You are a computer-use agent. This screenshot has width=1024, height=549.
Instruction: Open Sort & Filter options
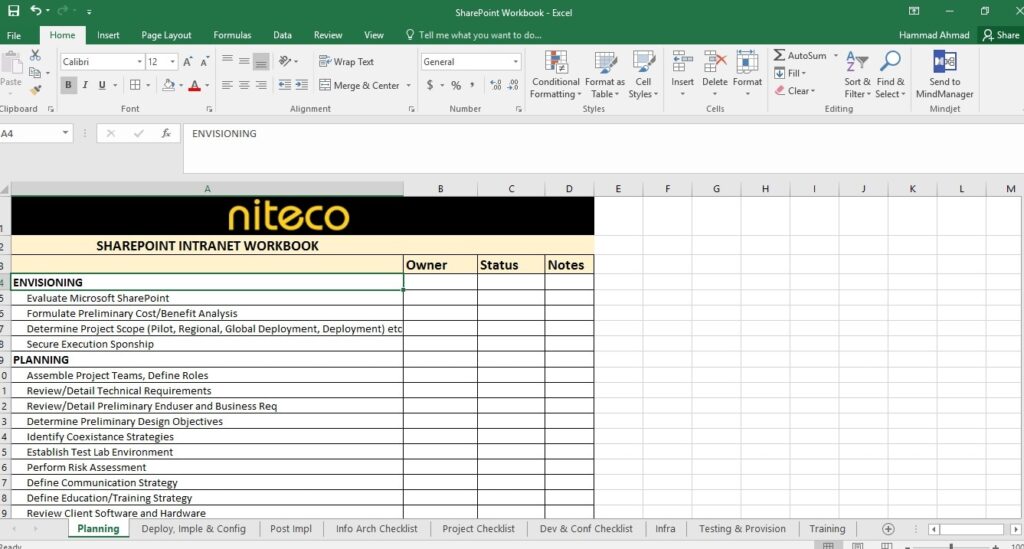click(857, 75)
